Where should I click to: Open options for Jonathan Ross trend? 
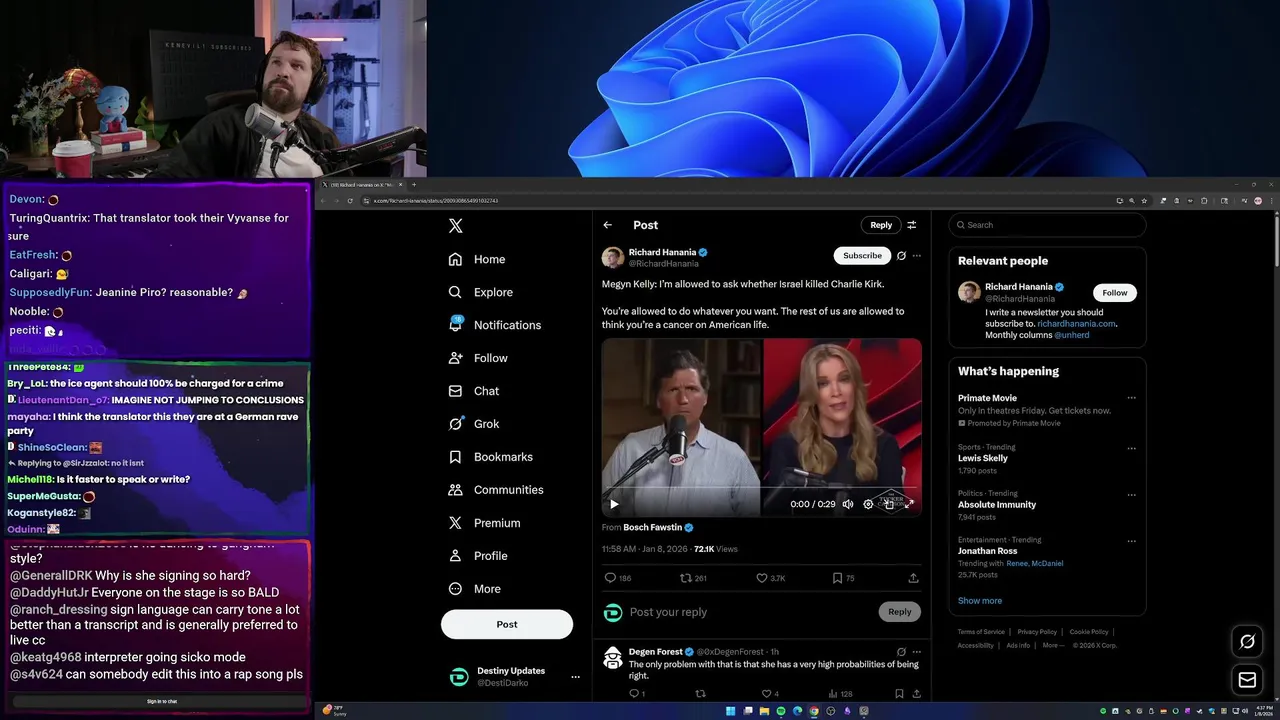[1131, 541]
